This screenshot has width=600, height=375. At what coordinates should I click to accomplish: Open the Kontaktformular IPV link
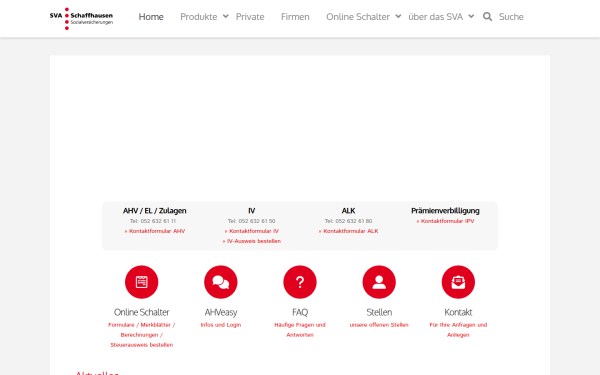[445, 221]
